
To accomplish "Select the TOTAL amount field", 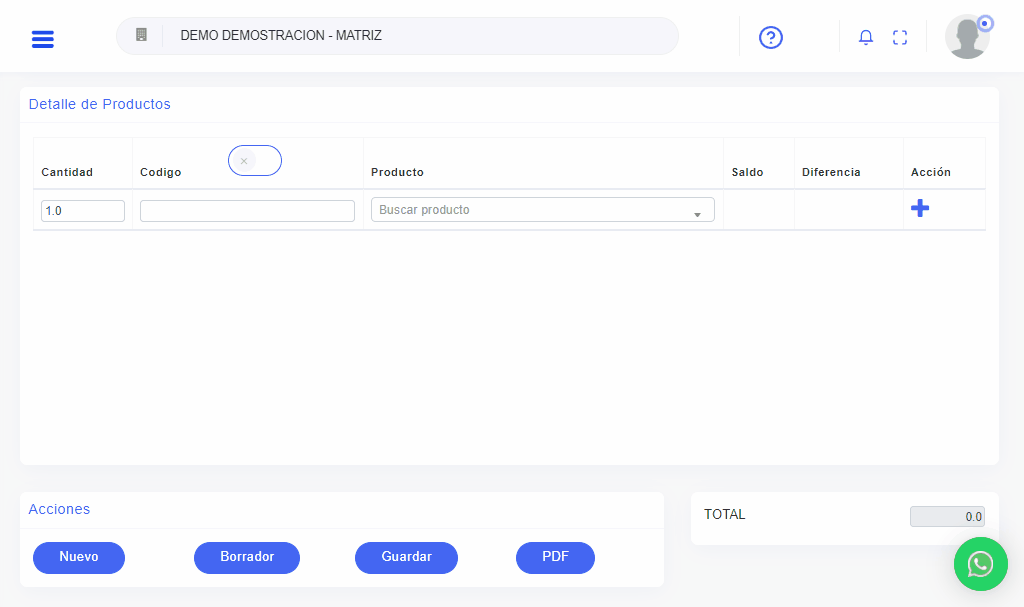I will pos(946,517).
